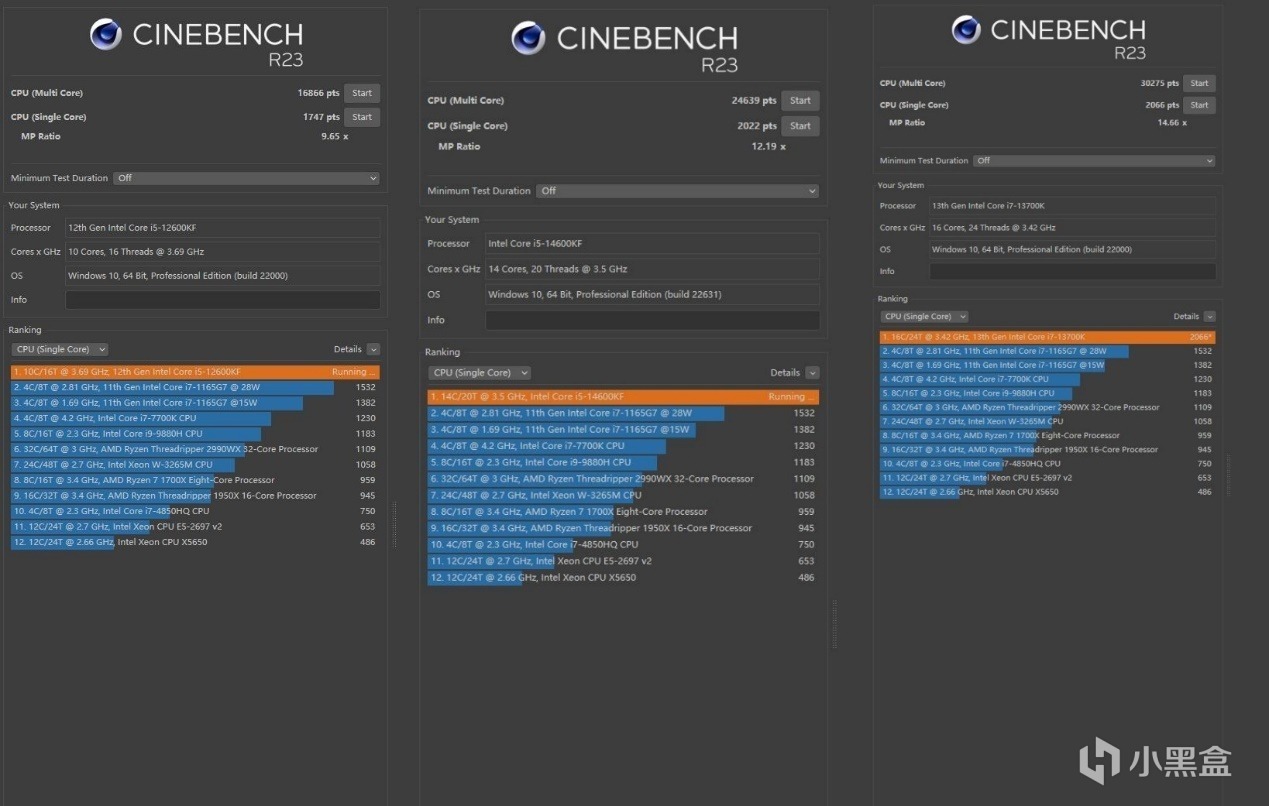Select Xeon X5650 row in 14600KF ranking
The image size is (1269, 806).
pyautogui.click(x=623, y=578)
